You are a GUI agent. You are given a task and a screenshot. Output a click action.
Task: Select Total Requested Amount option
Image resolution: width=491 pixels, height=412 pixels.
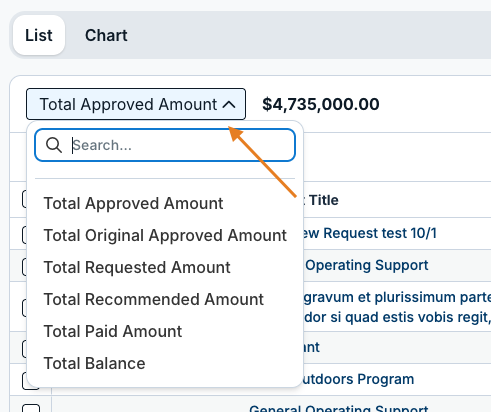[x=137, y=267]
